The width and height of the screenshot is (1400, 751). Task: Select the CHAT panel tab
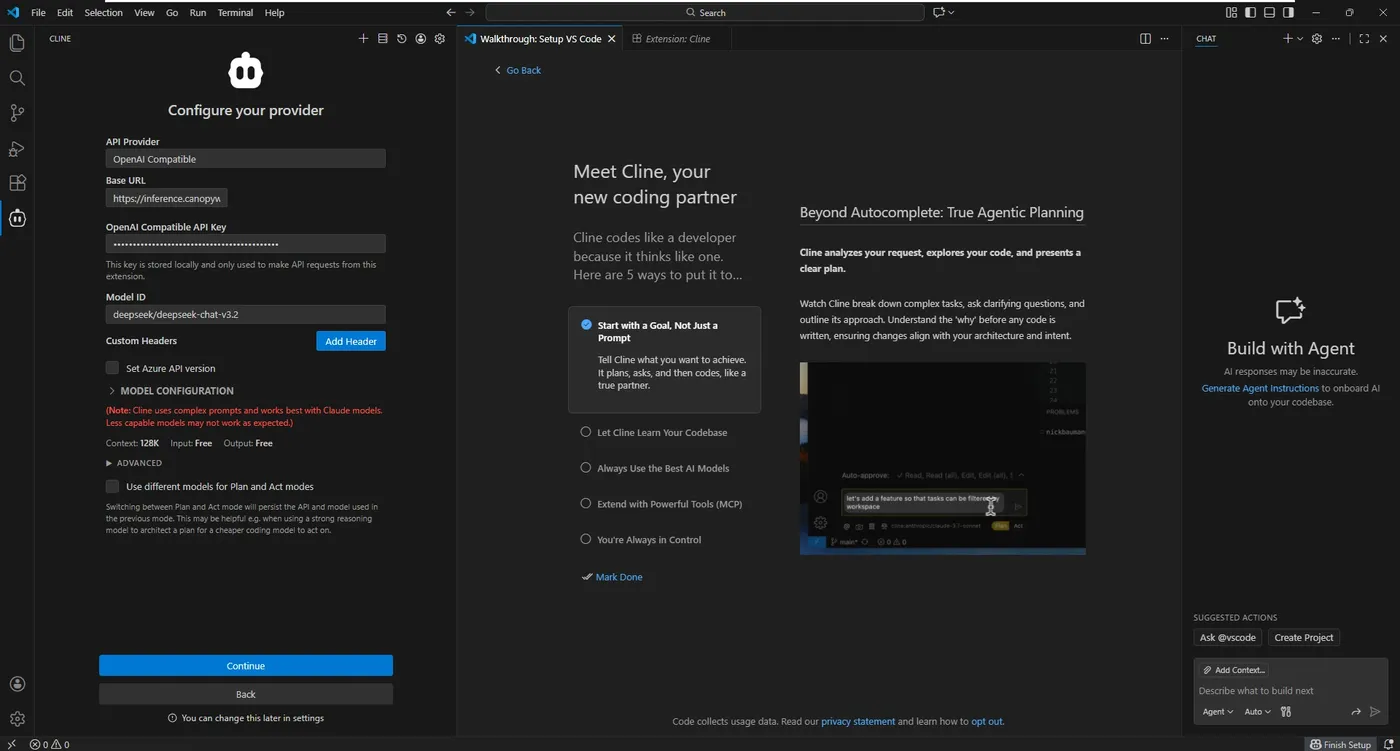pos(1206,39)
